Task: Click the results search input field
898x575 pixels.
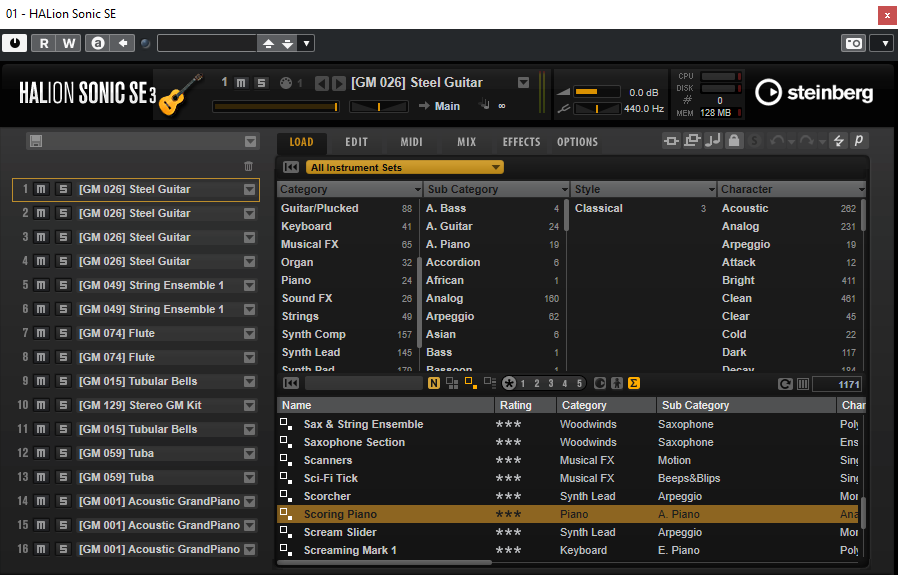Action: click(364, 383)
